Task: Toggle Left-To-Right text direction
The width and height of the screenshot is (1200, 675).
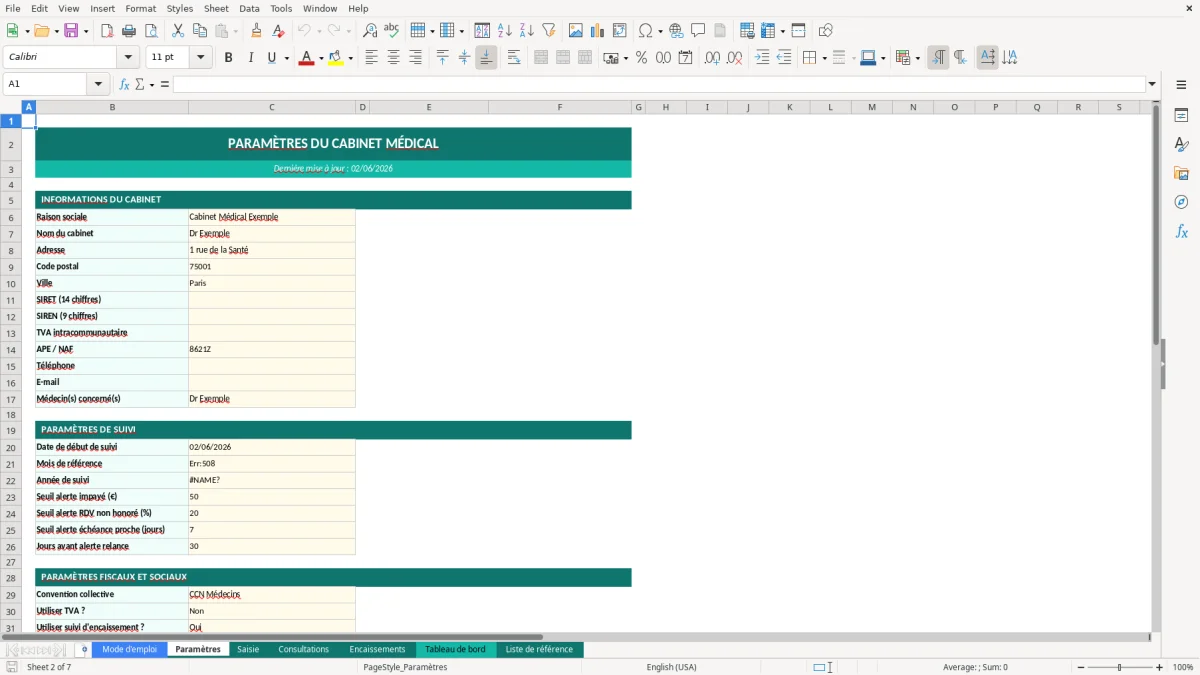Action: click(x=938, y=58)
